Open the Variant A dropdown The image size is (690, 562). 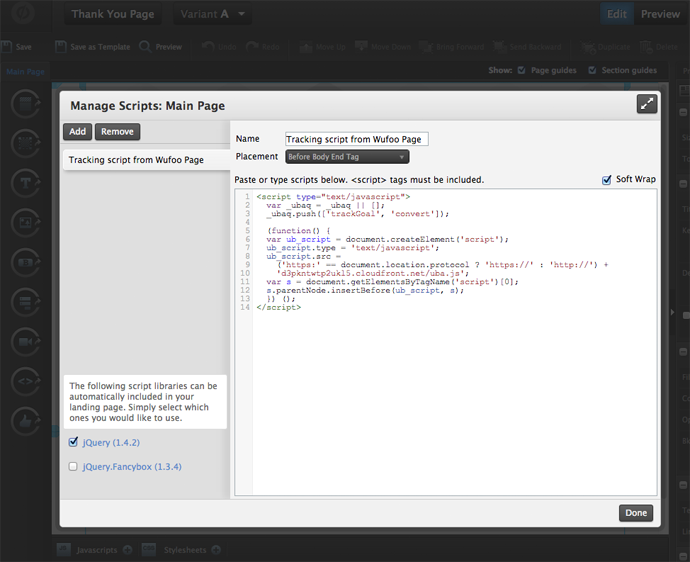213,14
